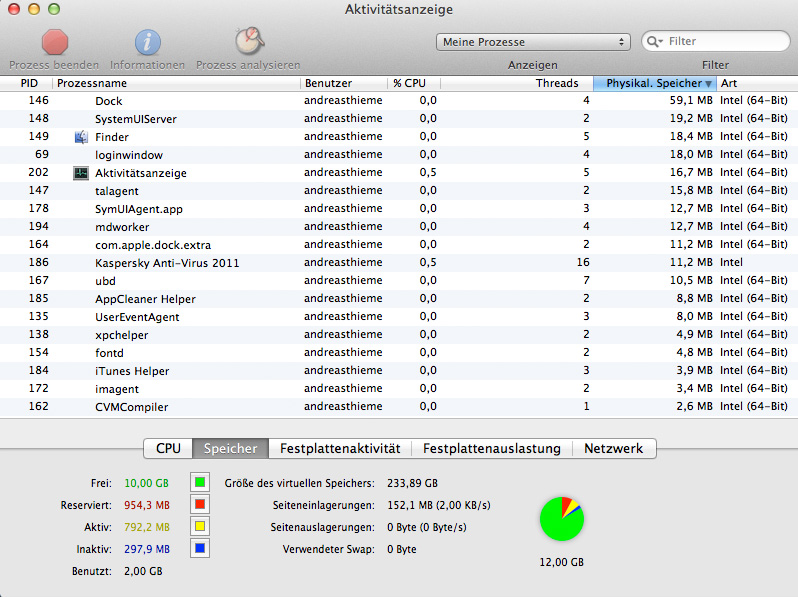Click the red close window button
Screen dimensions: 798x597
(14, 9)
